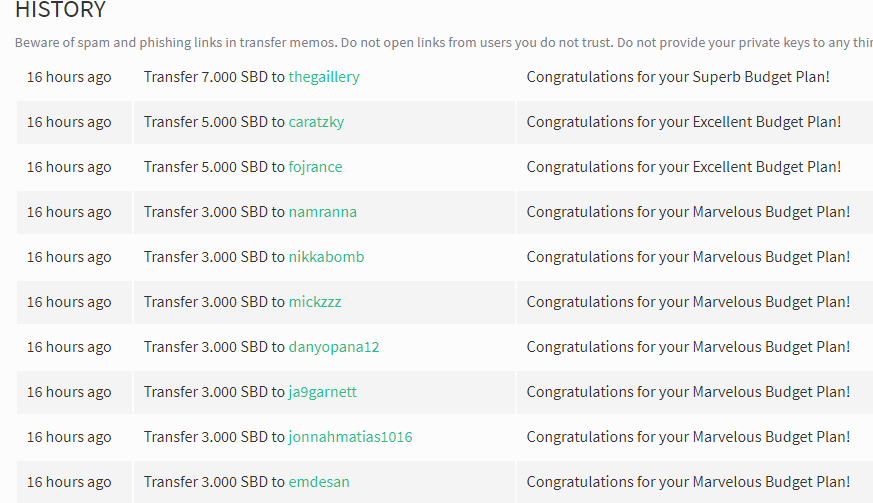Viewport: 873px width, 503px height.
Task: Open namranna user link
Action: tap(322, 212)
